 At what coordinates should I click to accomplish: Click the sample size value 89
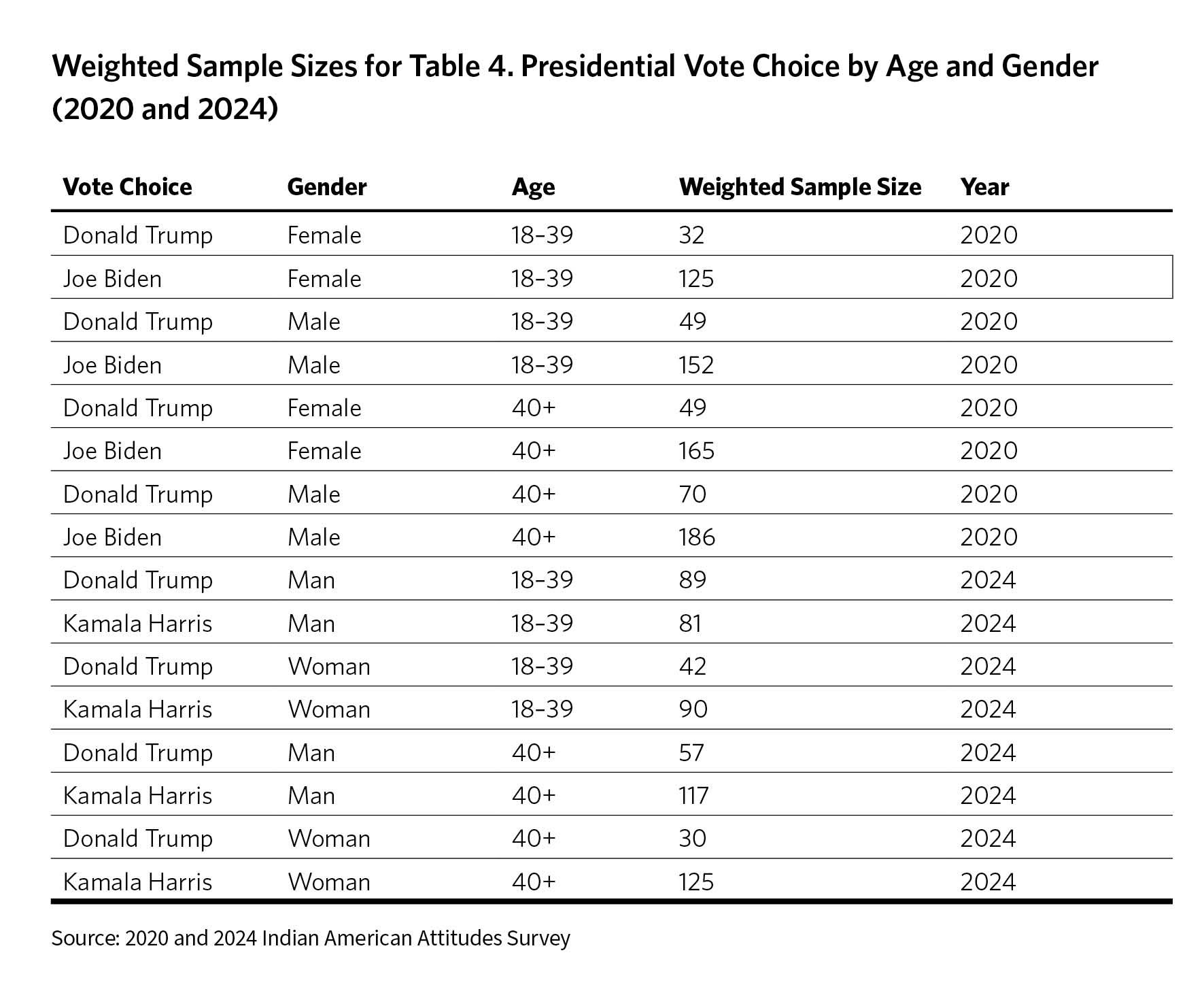tap(692, 580)
